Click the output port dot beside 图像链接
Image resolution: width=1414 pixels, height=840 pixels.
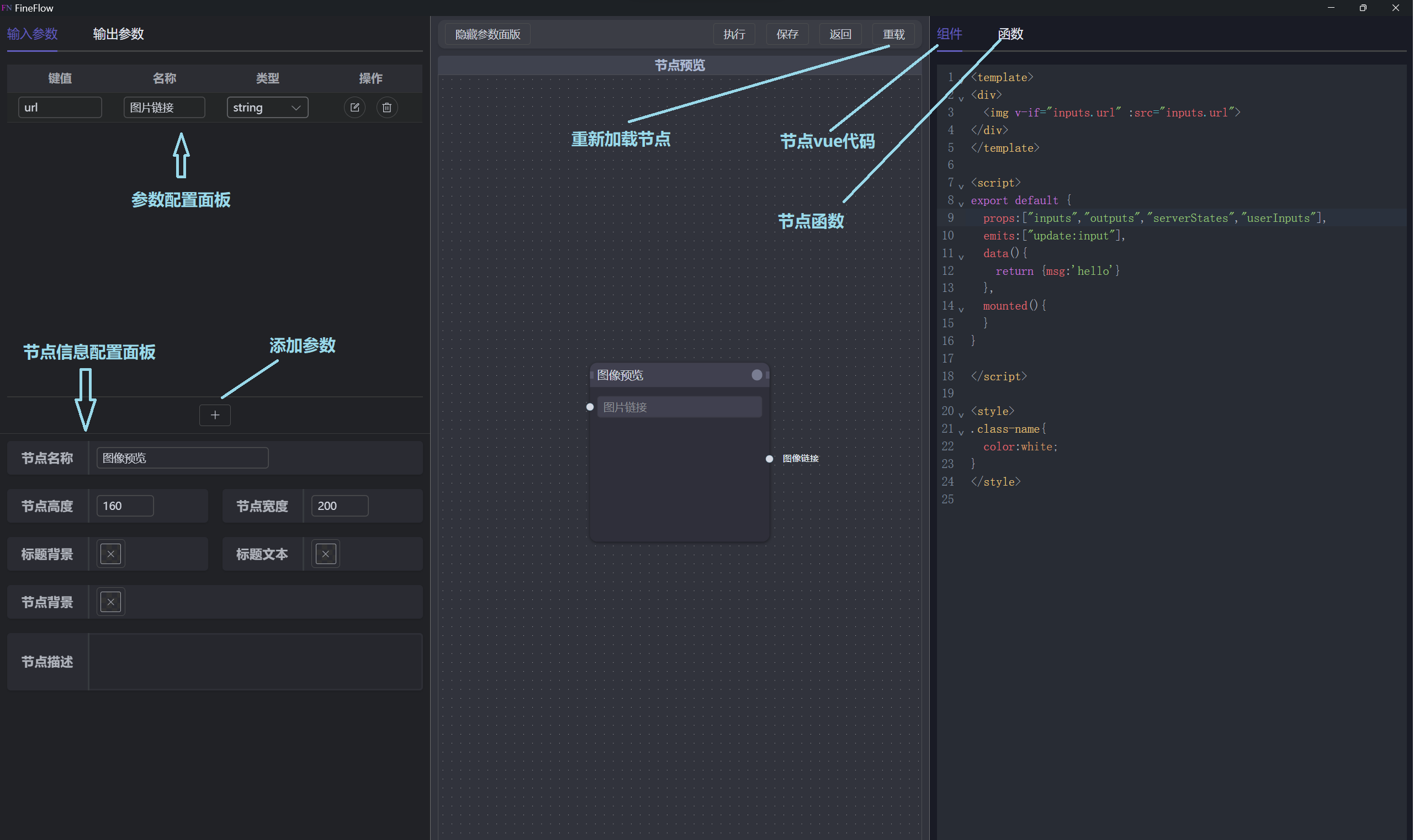[770, 459]
